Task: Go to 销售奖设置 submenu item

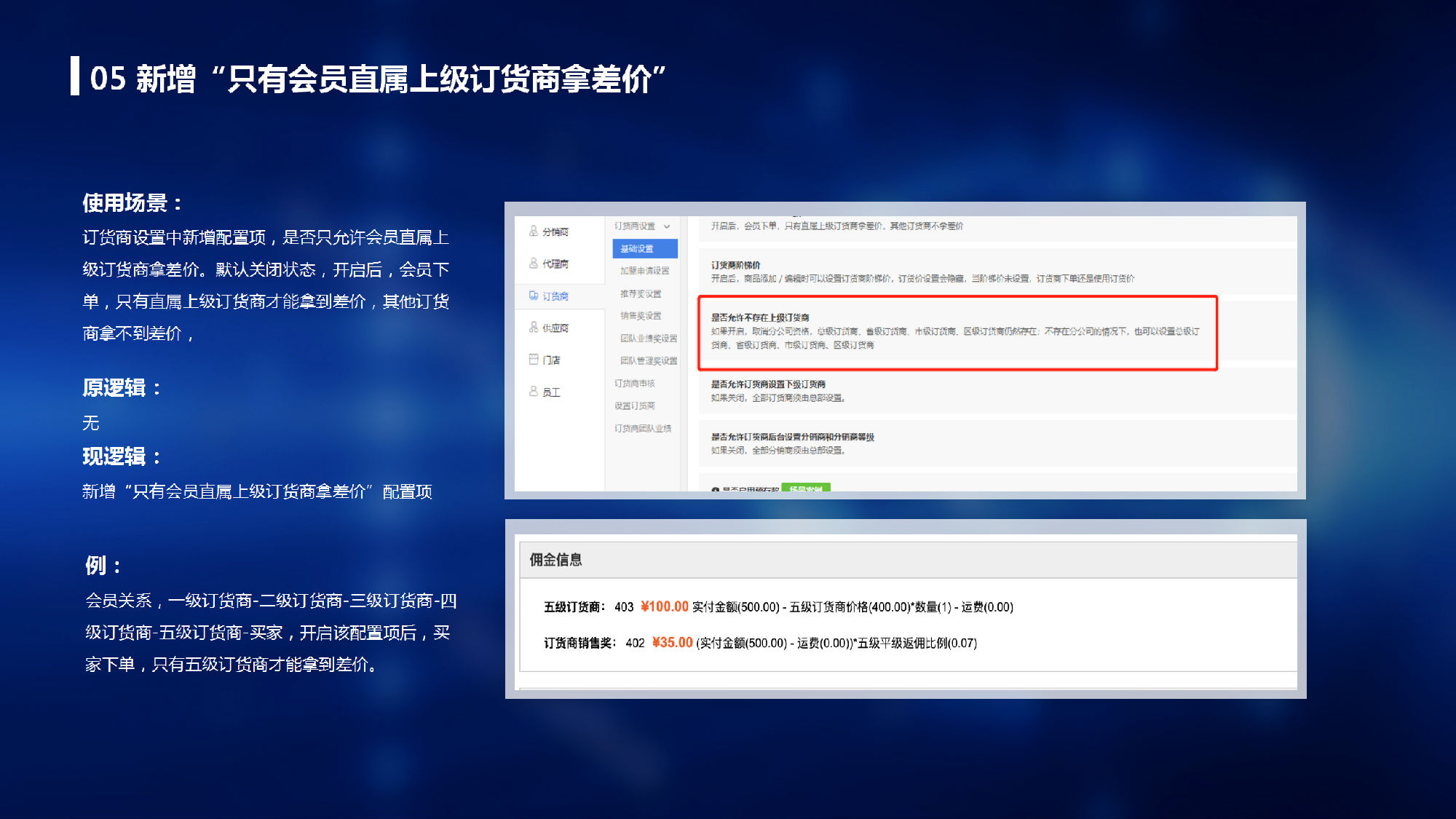Action: click(x=641, y=316)
